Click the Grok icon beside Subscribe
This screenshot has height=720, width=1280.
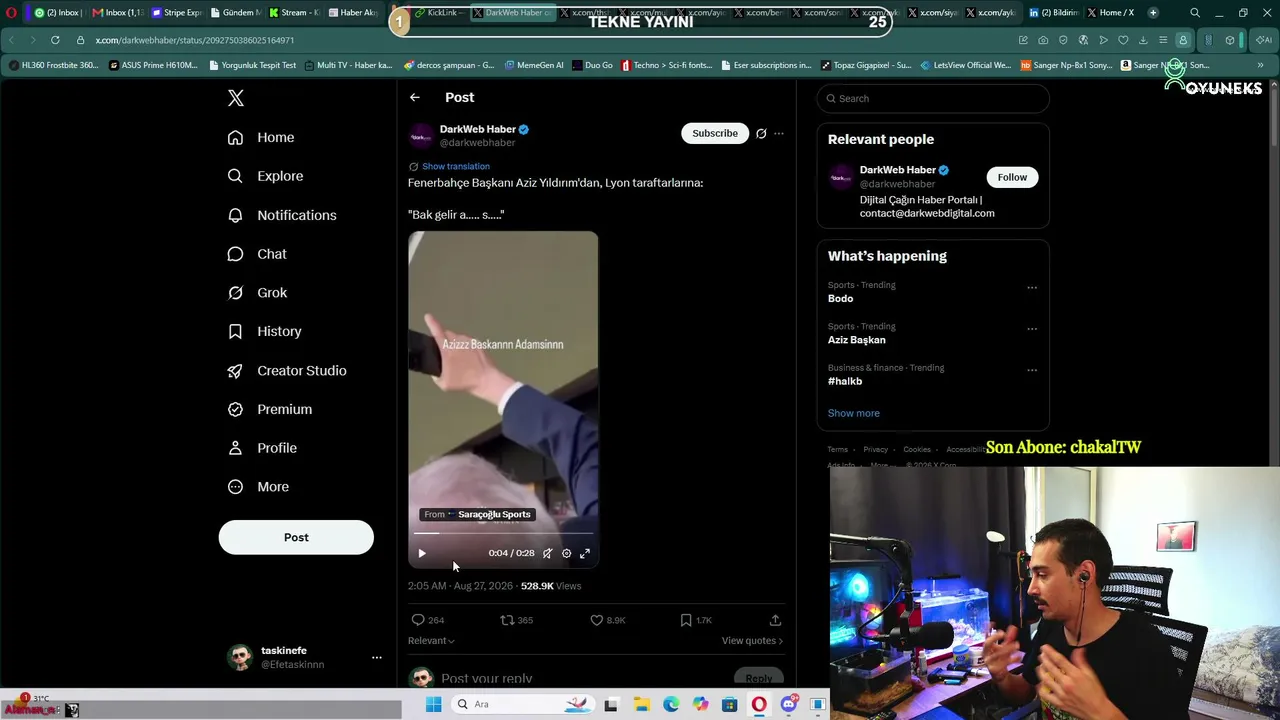click(761, 133)
